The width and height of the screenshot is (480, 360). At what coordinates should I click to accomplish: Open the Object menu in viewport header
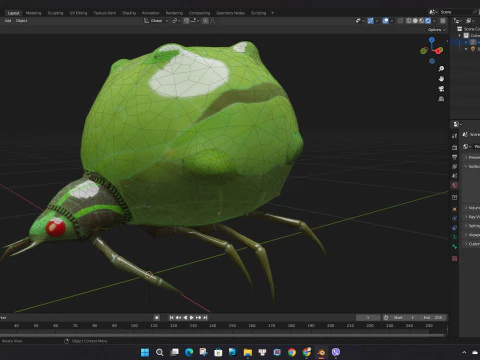pyautogui.click(x=21, y=21)
